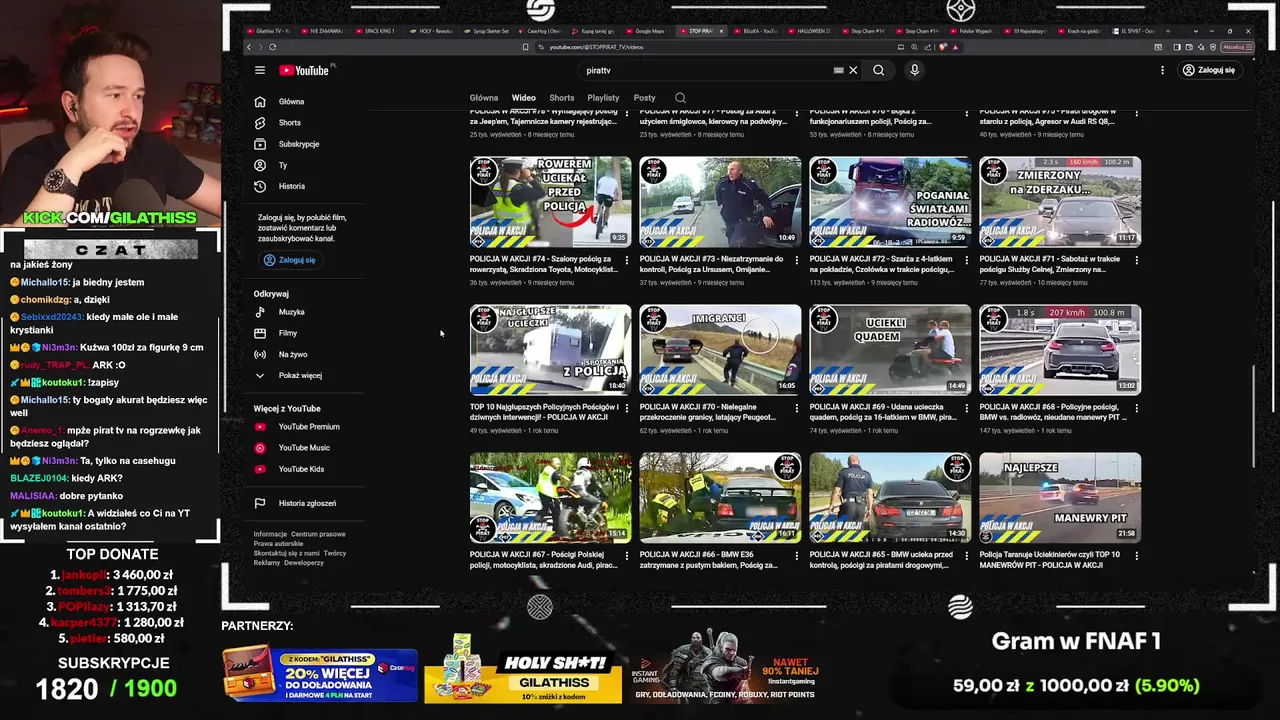Open a new browser tab with the plus button
Screen dimensions: 1280x720
[x=1168, y=31]
